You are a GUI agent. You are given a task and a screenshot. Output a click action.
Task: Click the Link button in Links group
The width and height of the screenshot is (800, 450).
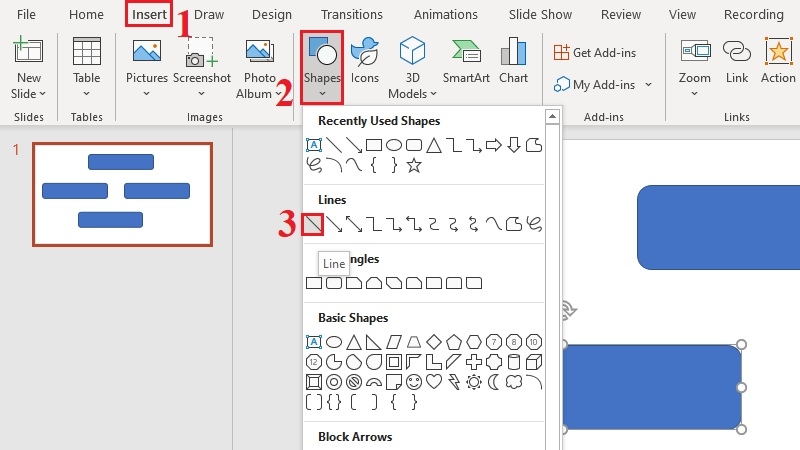pos(737,60)
